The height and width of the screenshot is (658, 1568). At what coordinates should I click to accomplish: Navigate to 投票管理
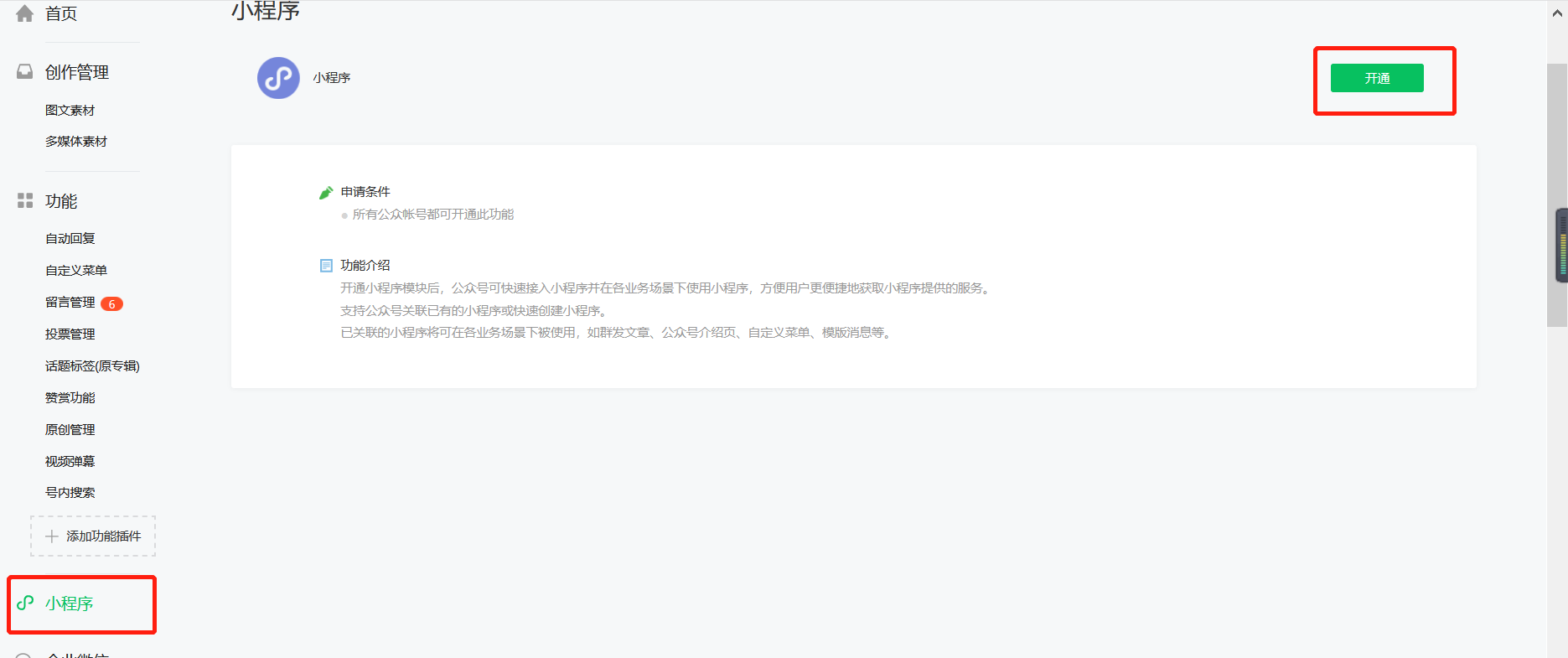click(70, 334)
